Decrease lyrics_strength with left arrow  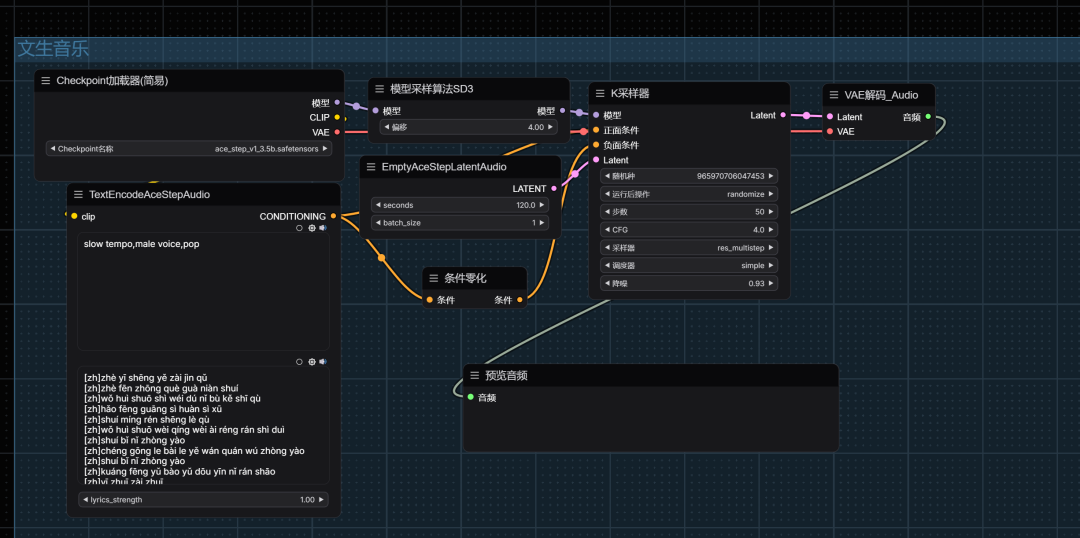(85, 499)
